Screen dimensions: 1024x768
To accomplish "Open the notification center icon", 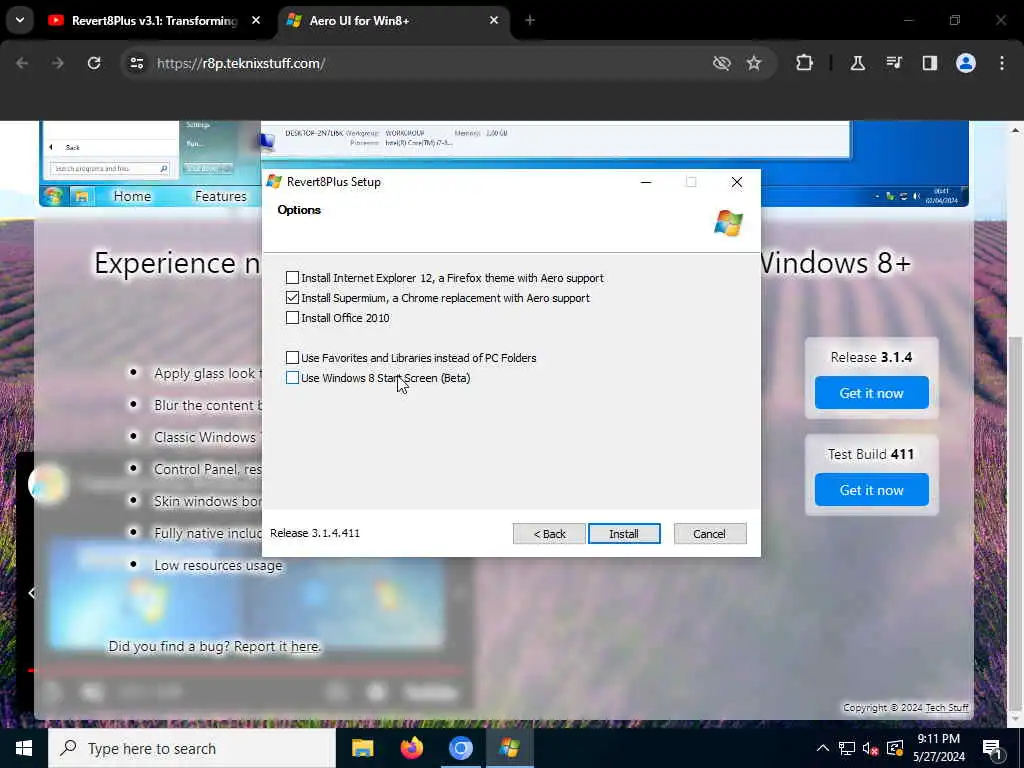I will 992,749.
